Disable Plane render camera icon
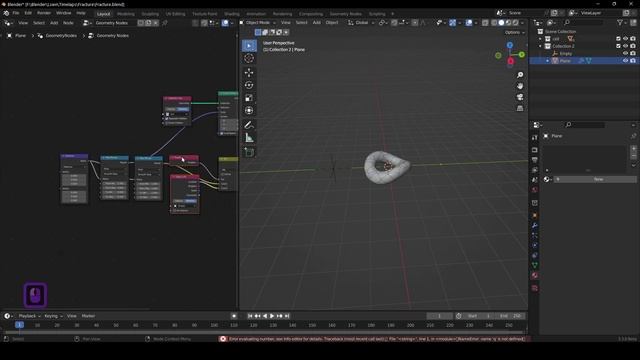 tap(633, 61)
